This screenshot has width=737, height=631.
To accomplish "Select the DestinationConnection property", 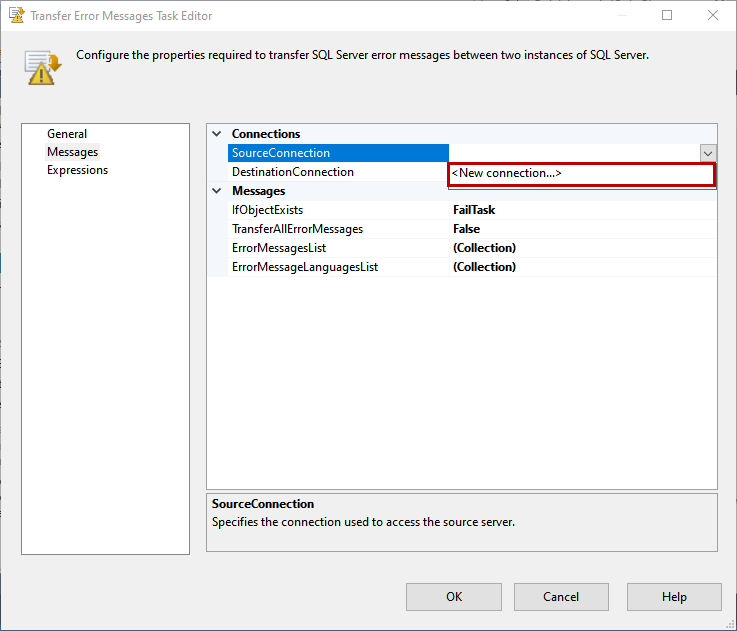I will pos(293,172).
